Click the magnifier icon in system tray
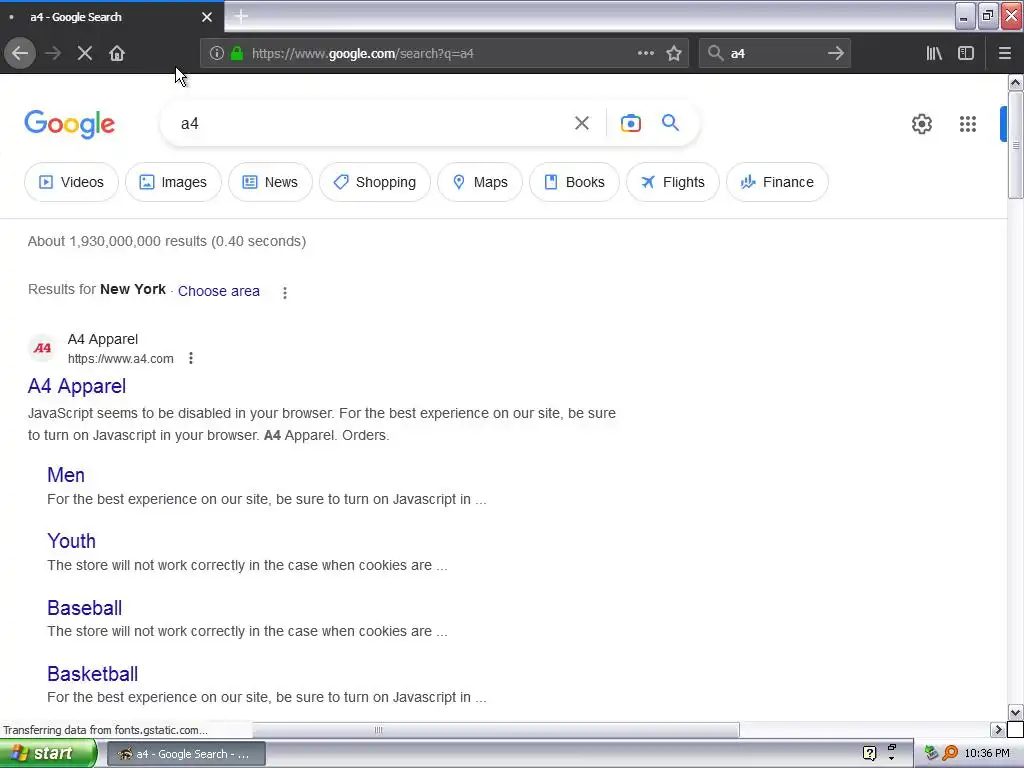This screenshot has height=768, width=1024. pos(950,754)
